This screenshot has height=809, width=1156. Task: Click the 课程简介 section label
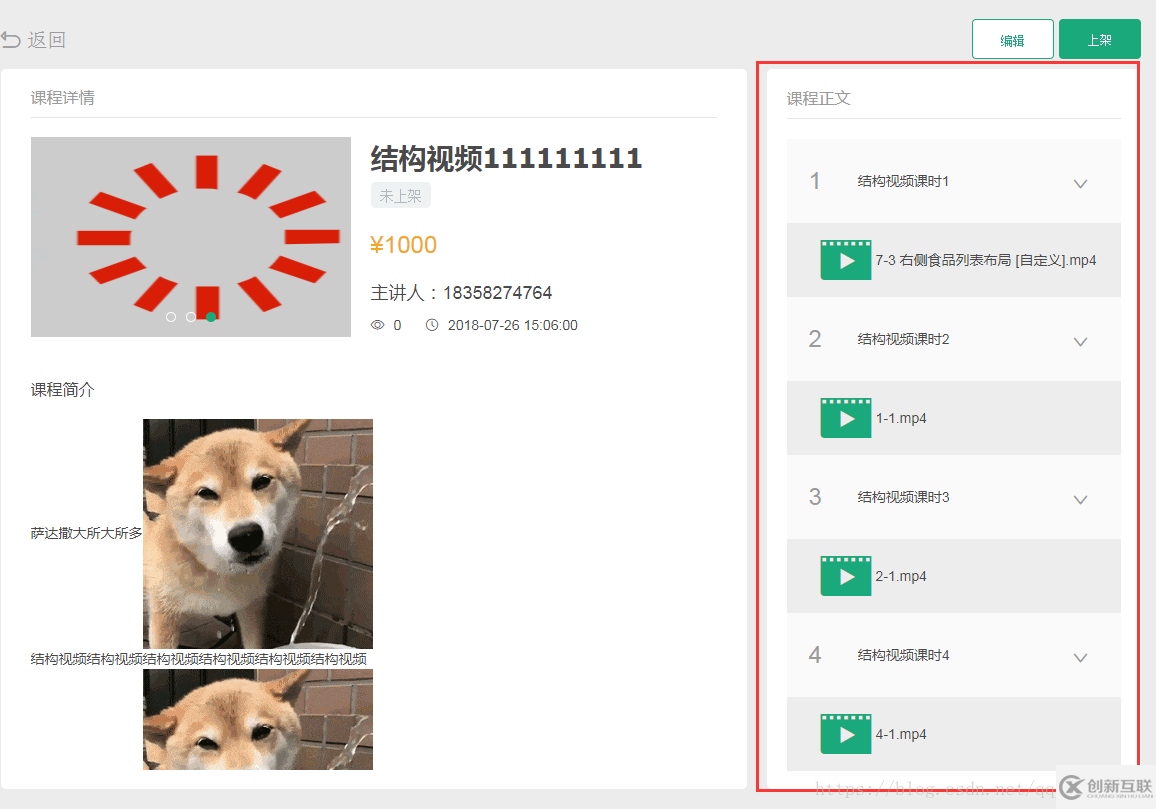[x=63, y=389]
